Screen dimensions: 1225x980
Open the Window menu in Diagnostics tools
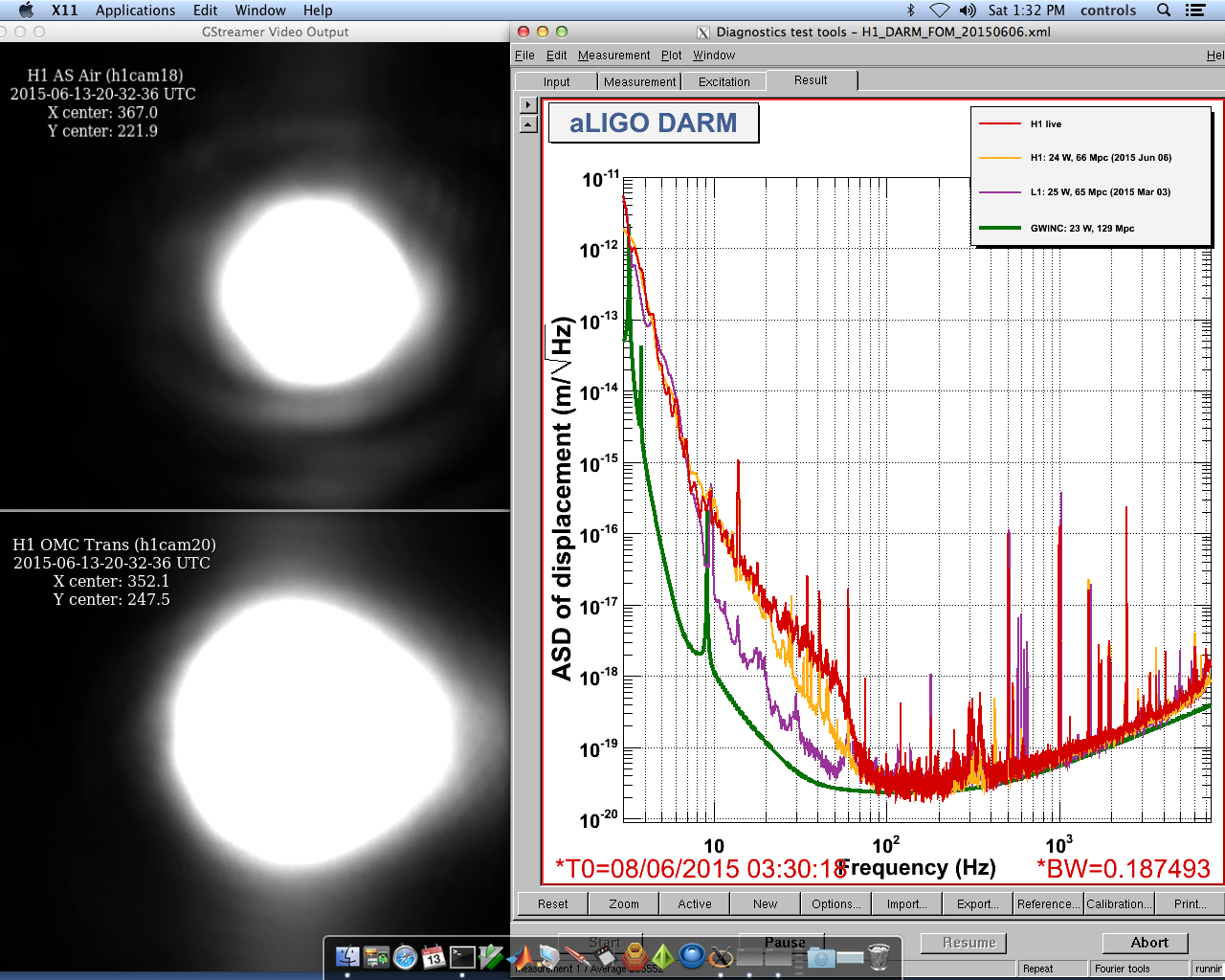point(714,56)
